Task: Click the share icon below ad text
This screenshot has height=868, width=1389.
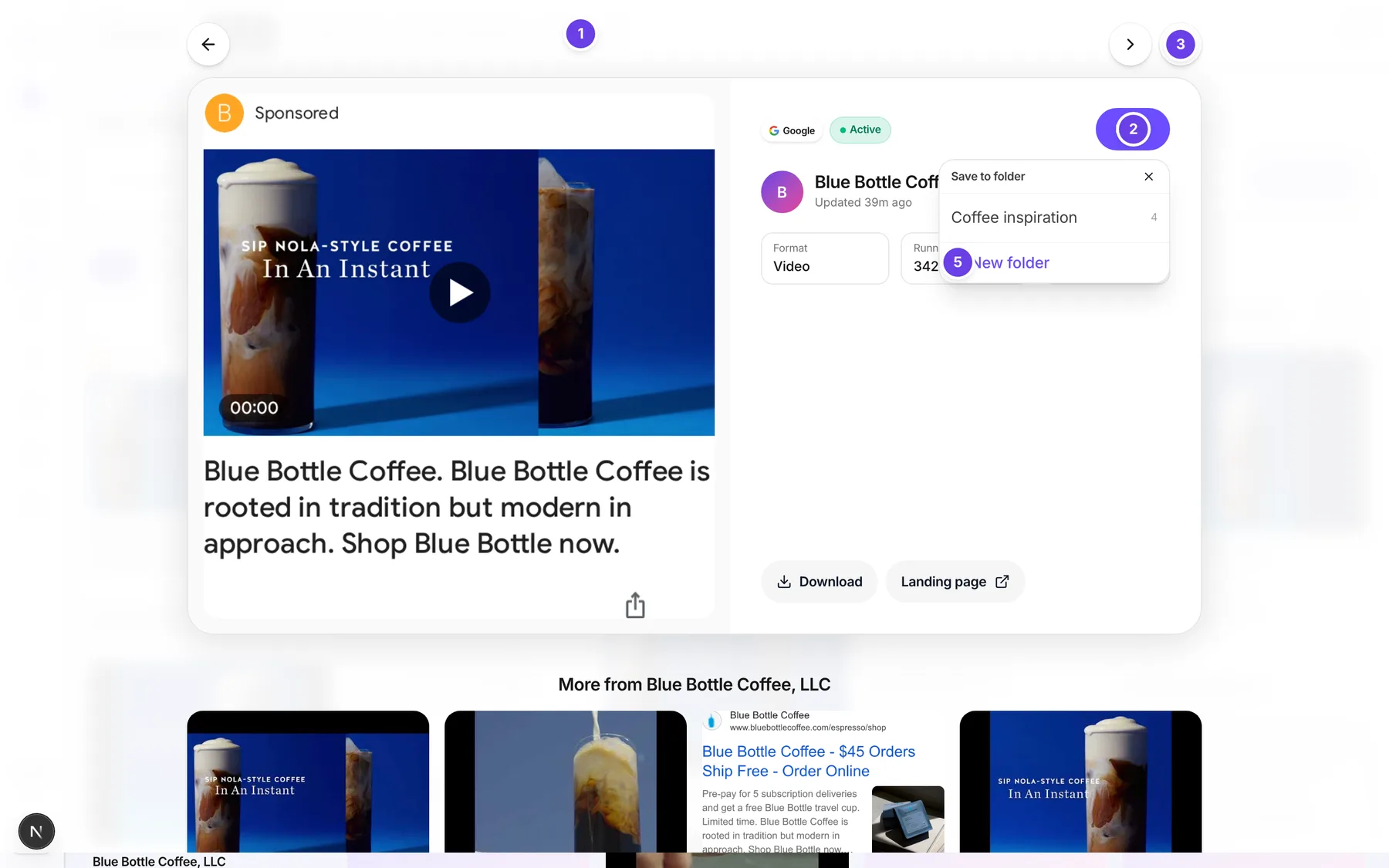Action: (635, 606)
